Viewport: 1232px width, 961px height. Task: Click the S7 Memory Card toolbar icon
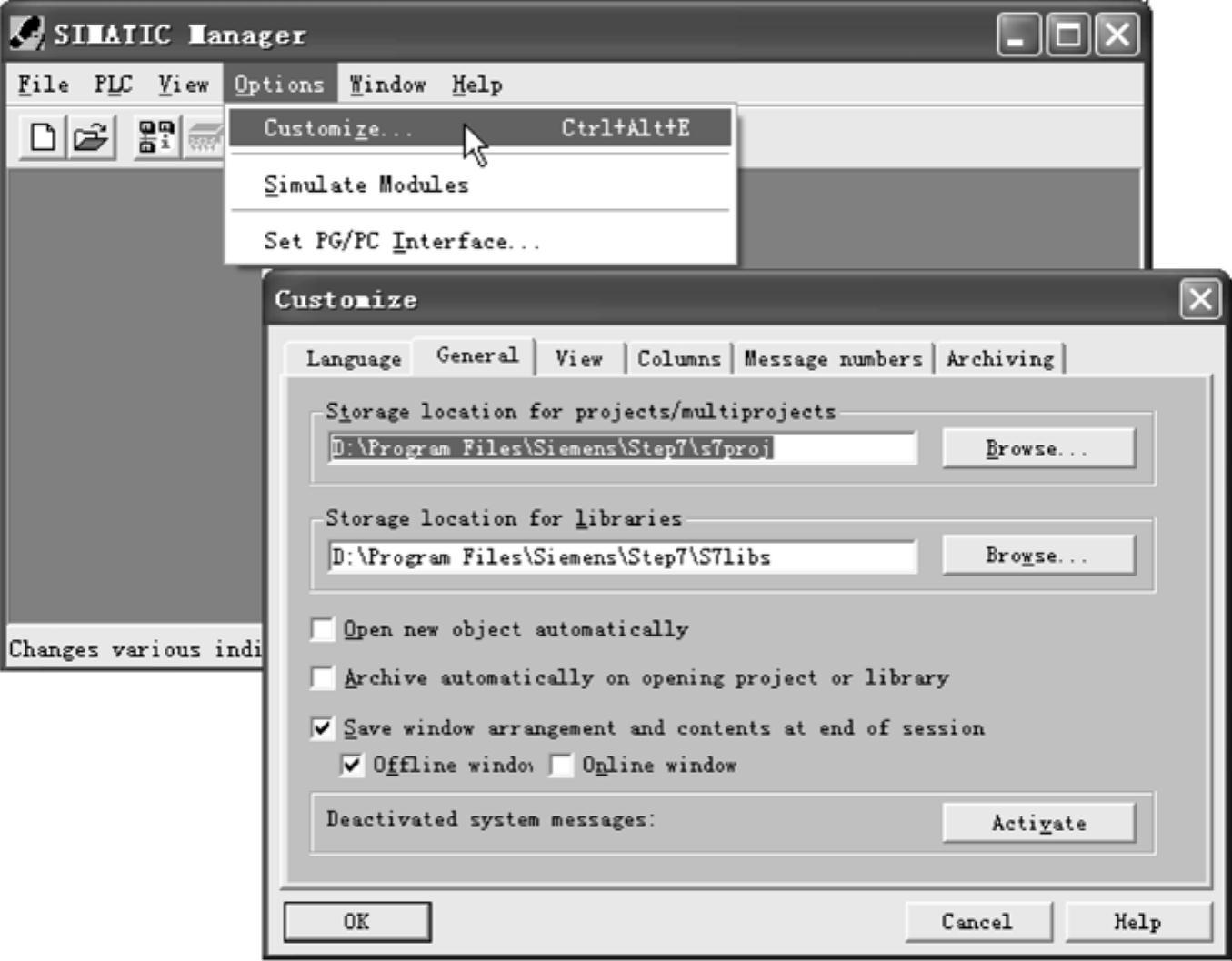pyautogui.click(x=205, y=138)
